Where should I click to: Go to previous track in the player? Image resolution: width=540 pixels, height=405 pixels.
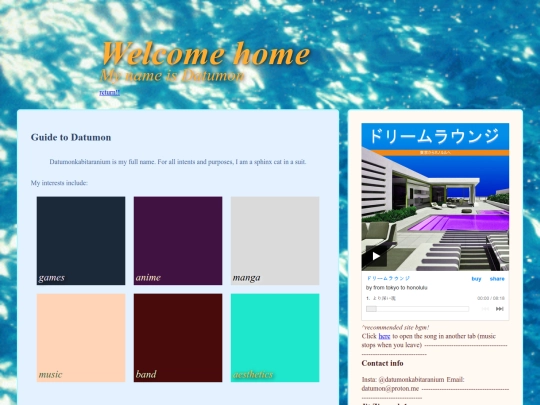coord(485,309)
